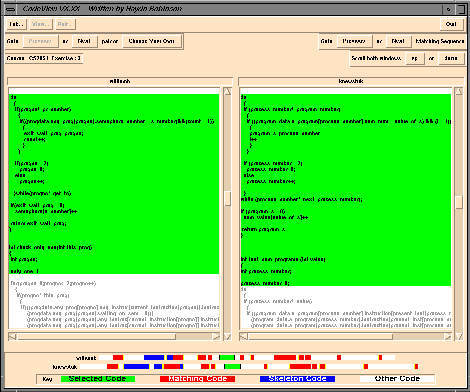Click the green Selected Code key swatch
Viewport: 470px width, 392px height.
(98, 379)
